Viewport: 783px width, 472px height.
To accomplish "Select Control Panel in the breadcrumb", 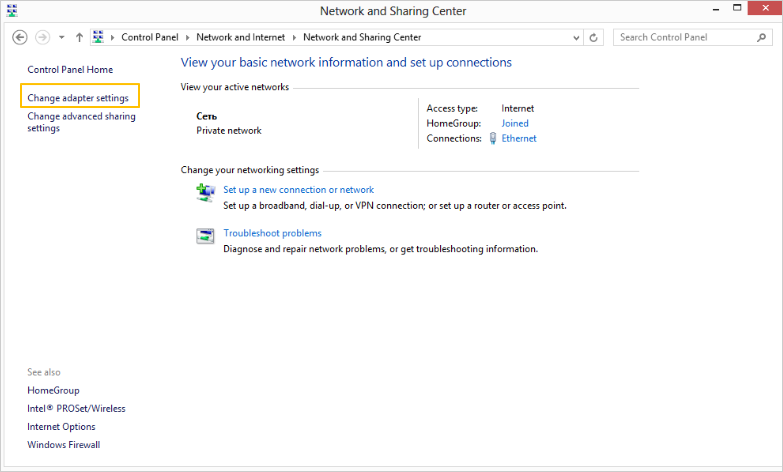I will tap(149, 37).
